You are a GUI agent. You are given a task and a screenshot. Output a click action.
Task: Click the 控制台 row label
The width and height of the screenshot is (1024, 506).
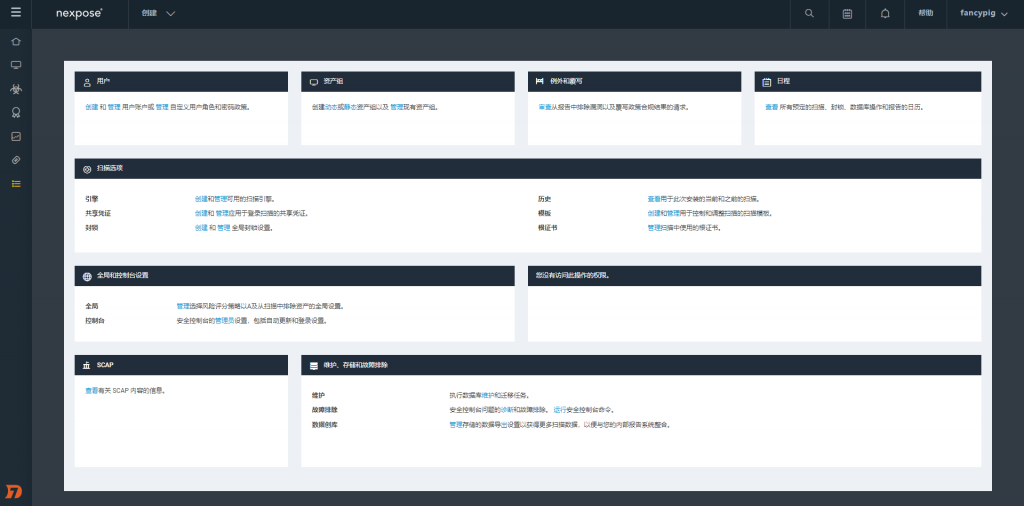pyautogui.click(x=95, y=321)
